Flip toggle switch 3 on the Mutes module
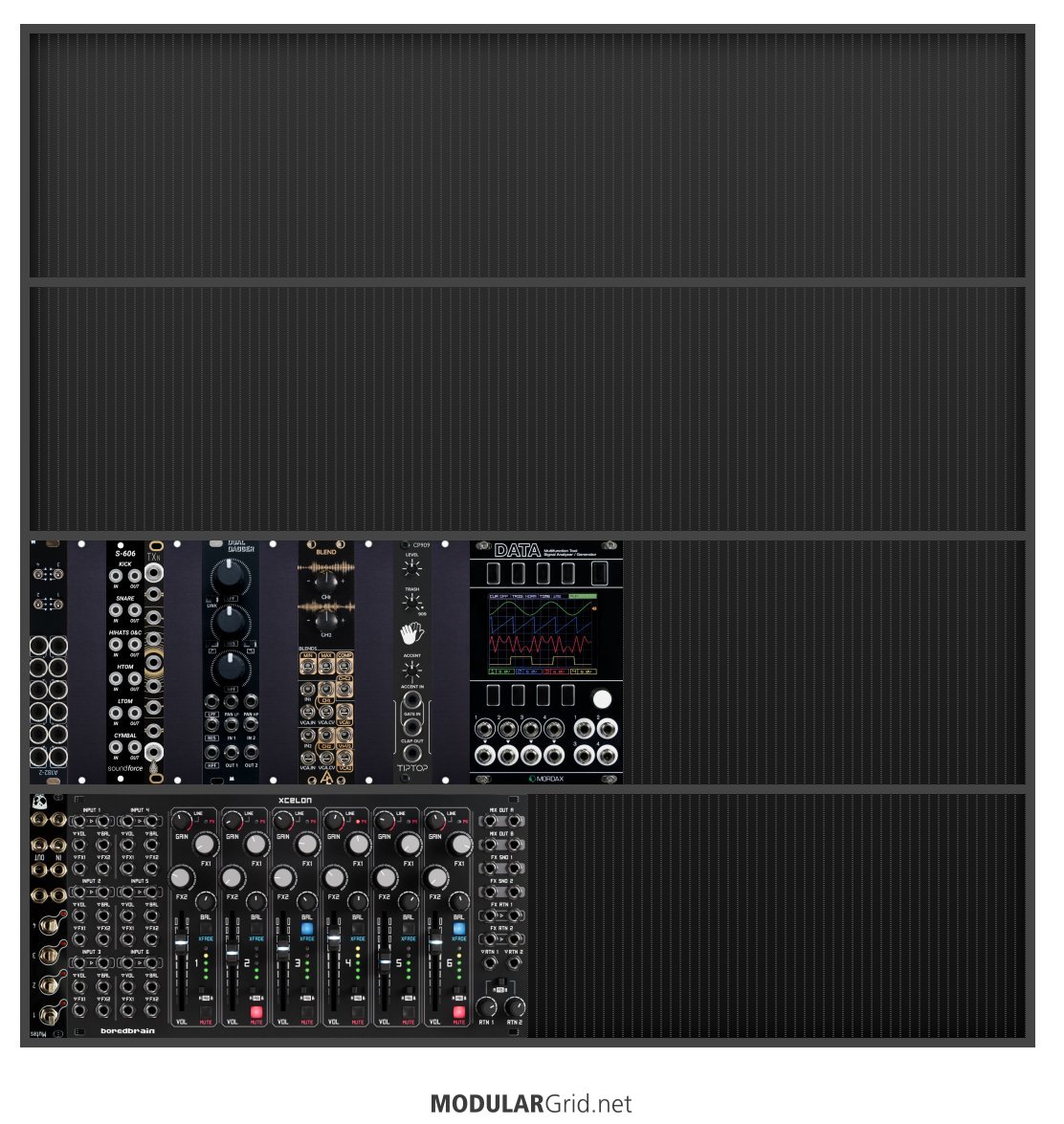 (x=49, y=955)
